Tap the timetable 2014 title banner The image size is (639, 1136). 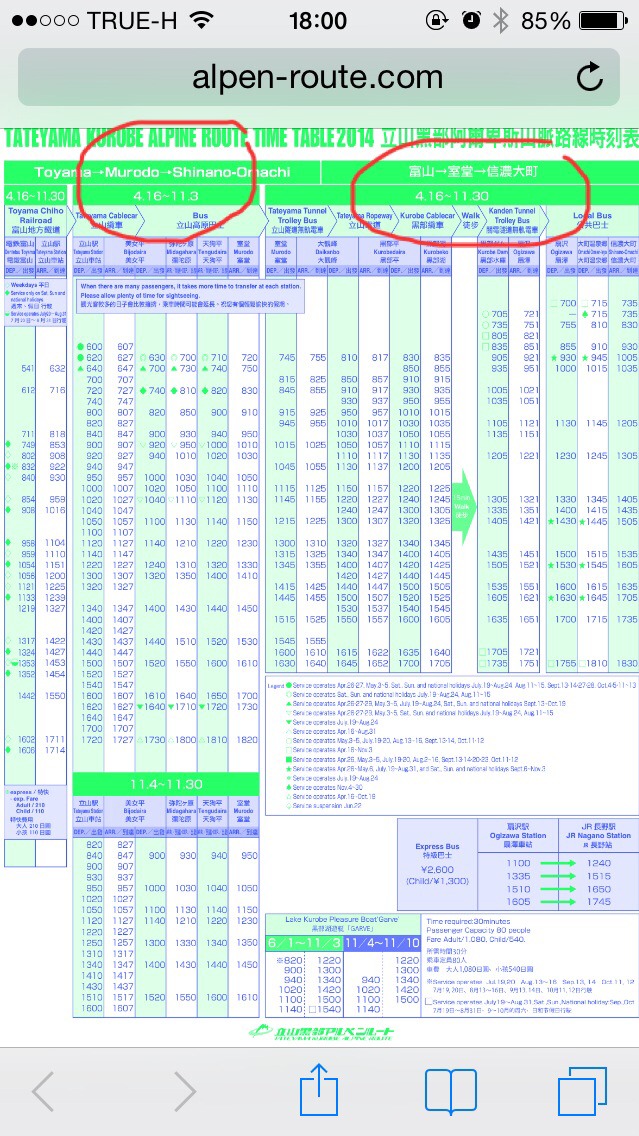pyautogui.click(x=320, y=139)
